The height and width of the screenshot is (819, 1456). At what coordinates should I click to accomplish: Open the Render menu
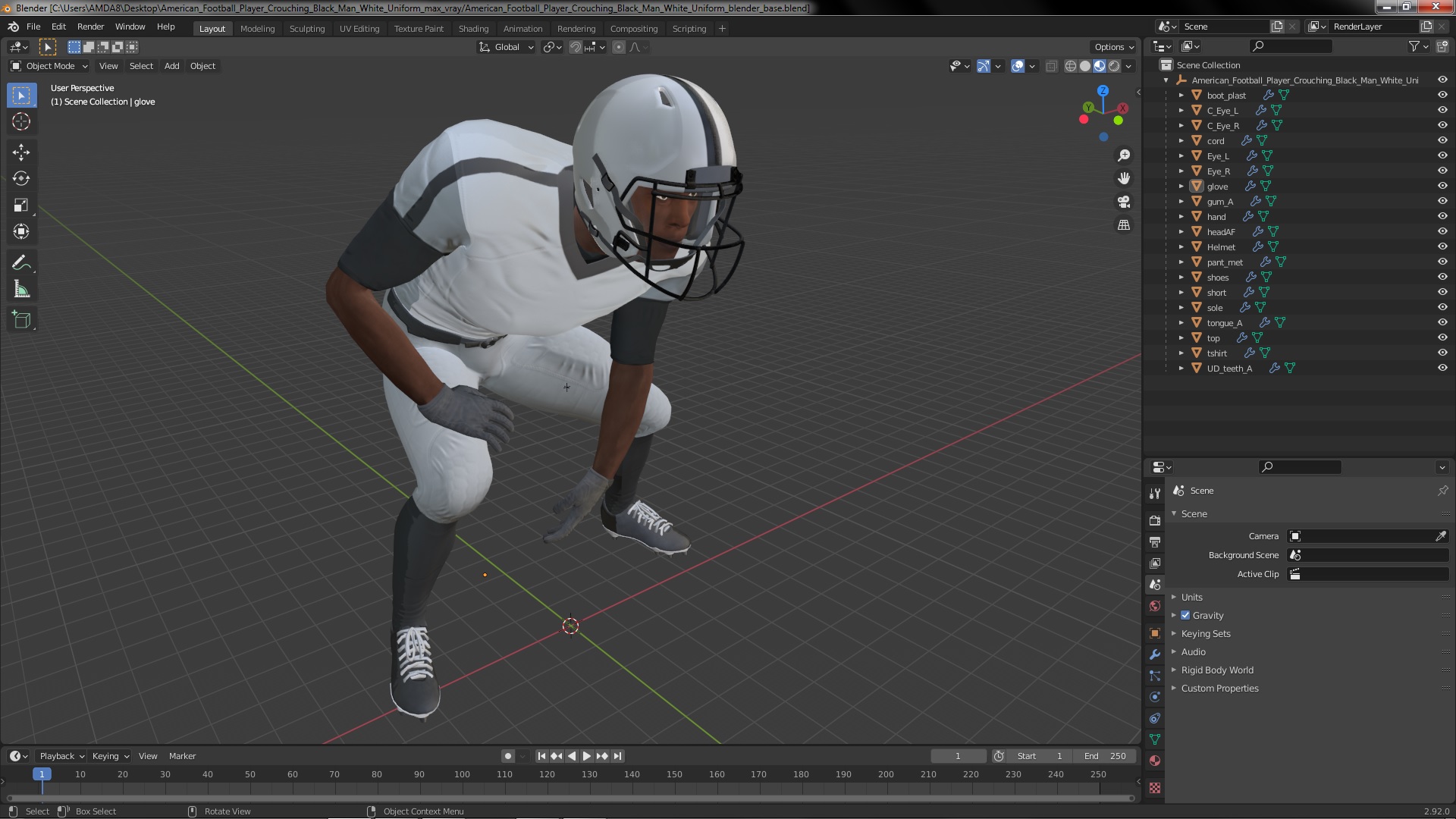[90, 27]
